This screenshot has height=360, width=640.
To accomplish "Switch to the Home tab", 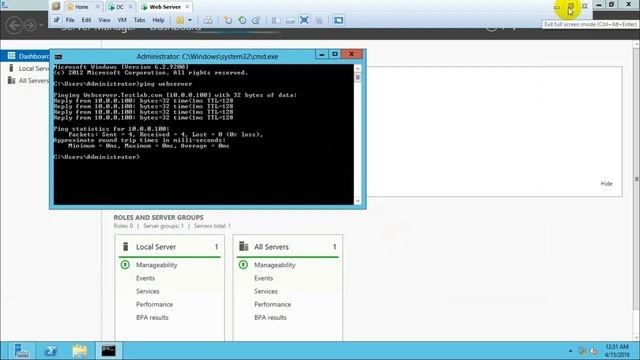I will click(x=81, y=7).
